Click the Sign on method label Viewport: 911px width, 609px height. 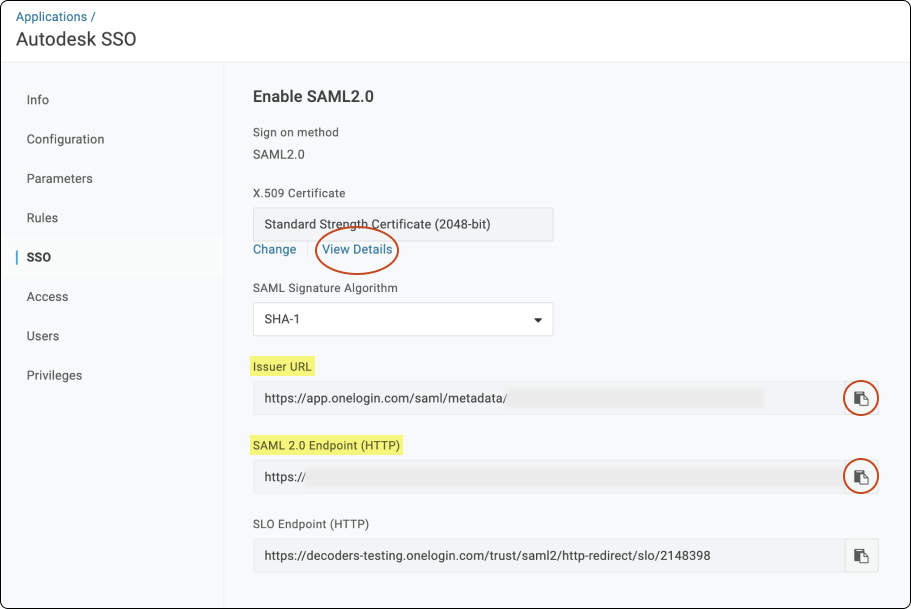click(296, 132)
